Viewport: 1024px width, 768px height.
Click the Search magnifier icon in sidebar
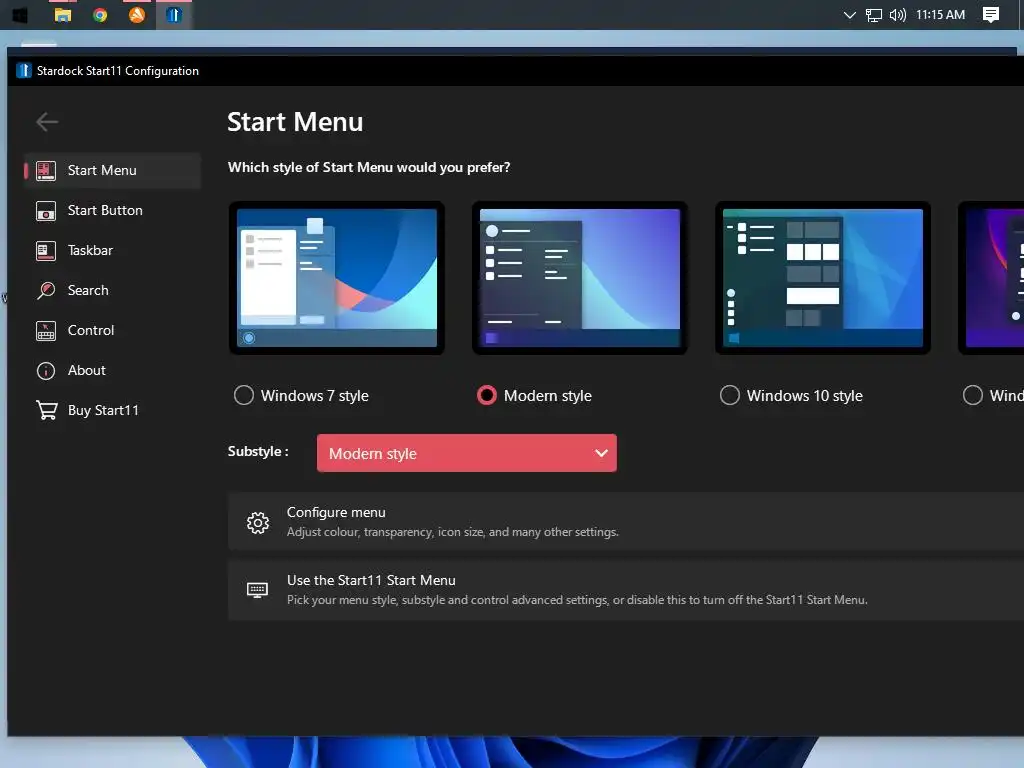46,291
